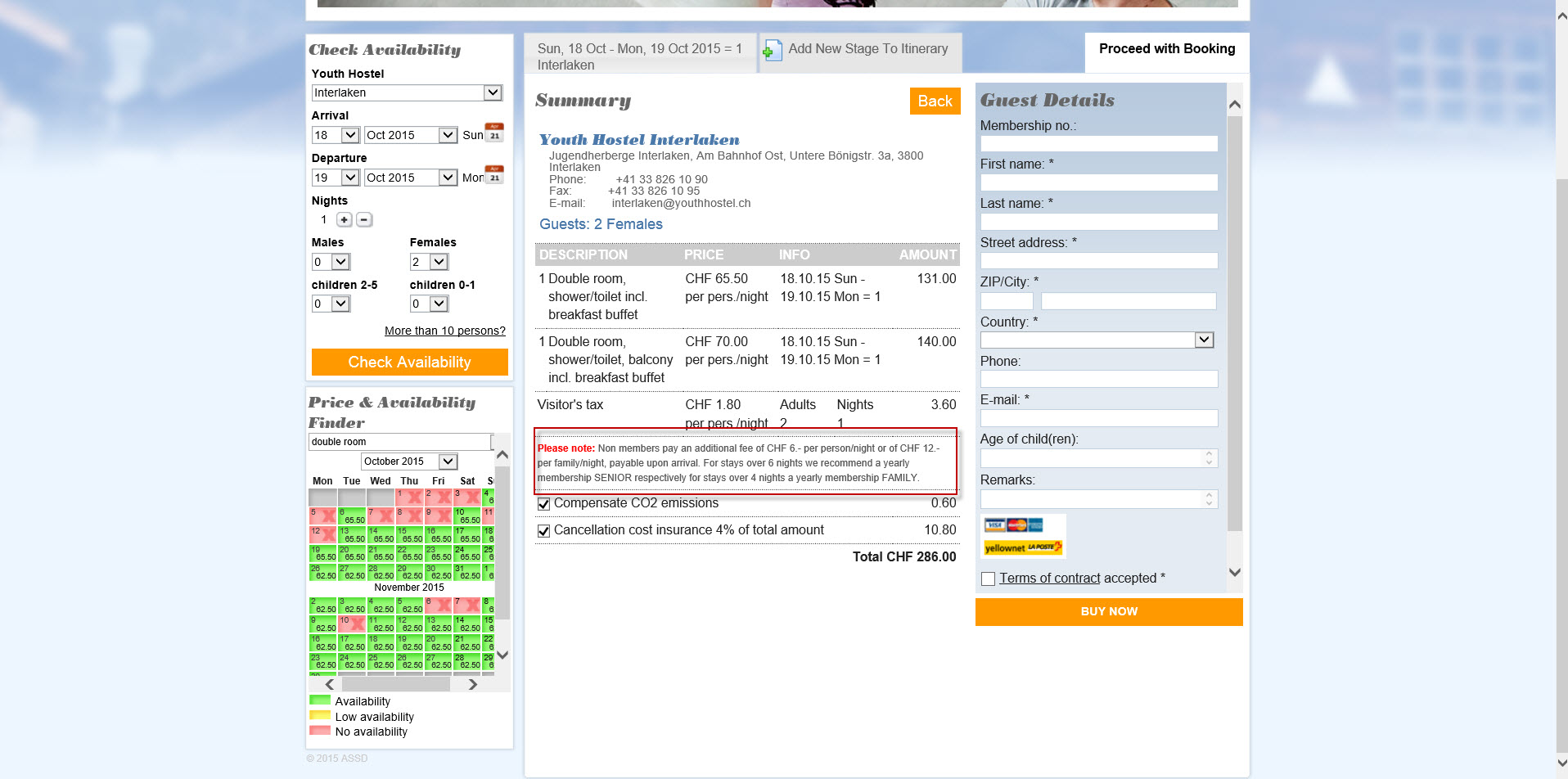Open the departure date calendar icon

click(494, 175)
